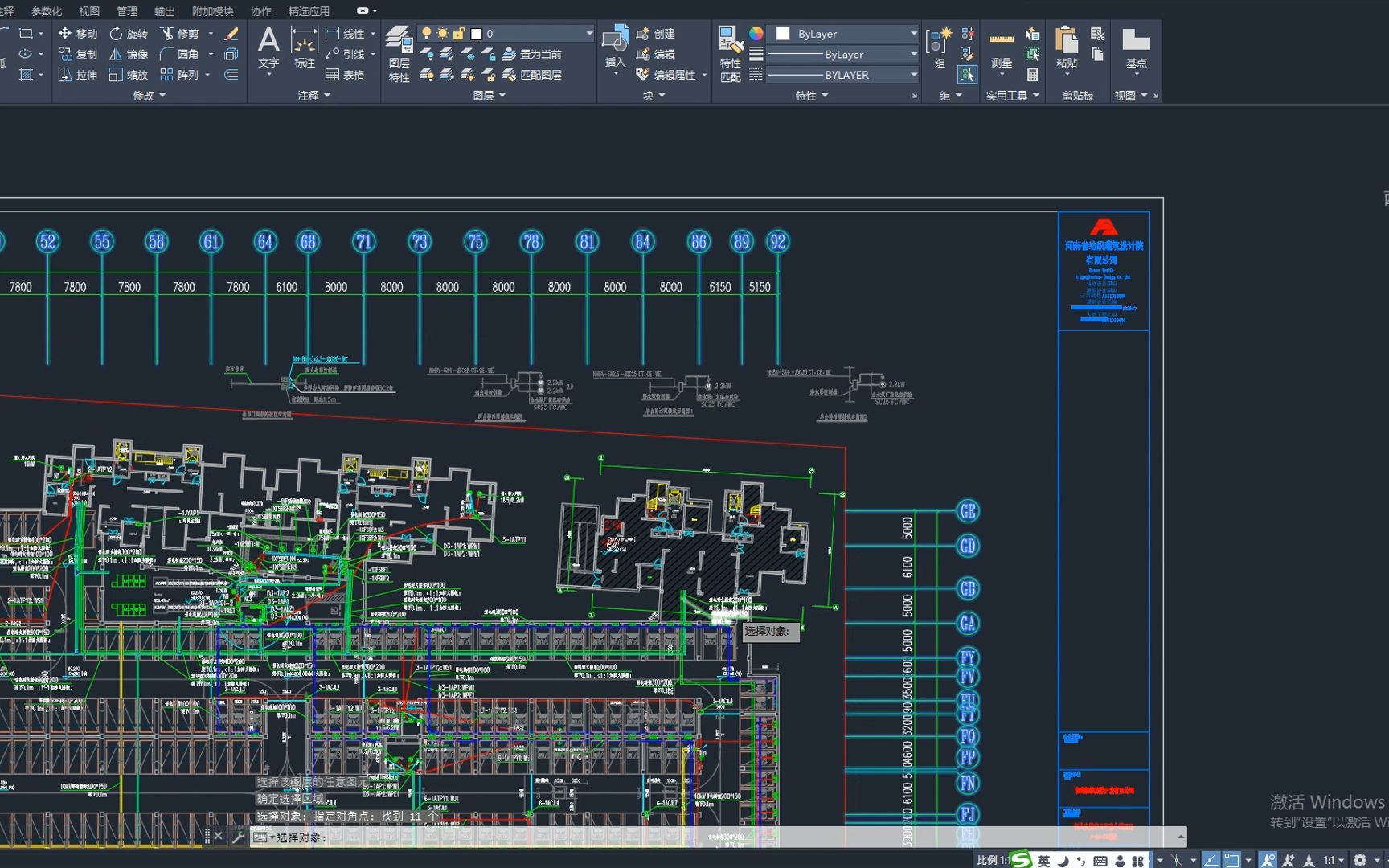Select the Mirror (镜像) tool
The height and width of the screenshot is (868, 1389).
[129, 54]
